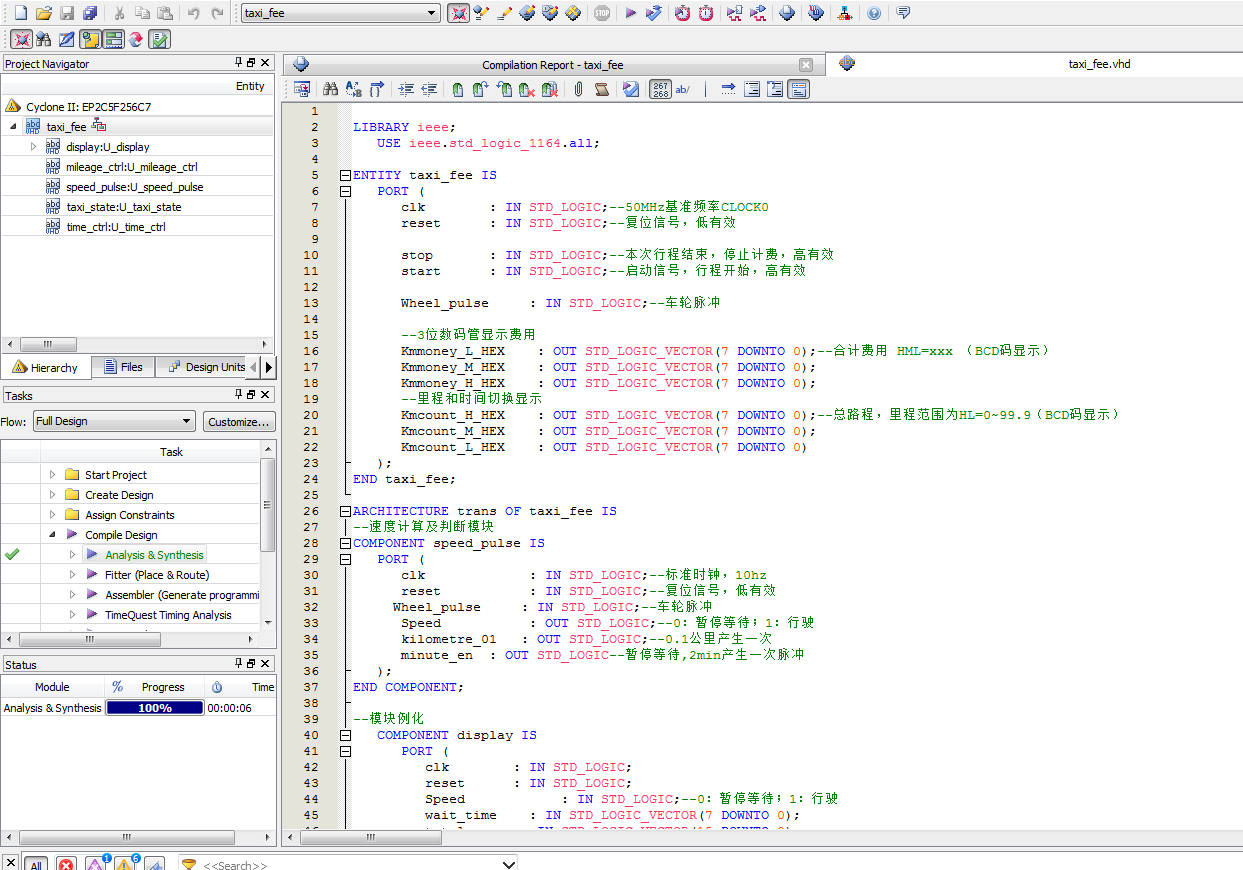The height and width of the screenshot is (870, 1243).
Task: Click the Open file folder icon
Action: (43, 13)
